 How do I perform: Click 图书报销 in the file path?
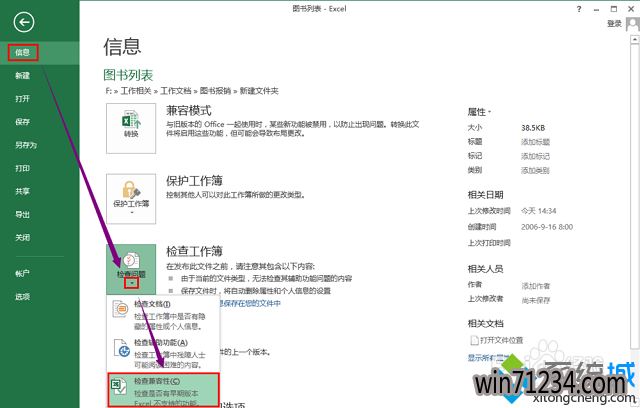coord(216,91)
